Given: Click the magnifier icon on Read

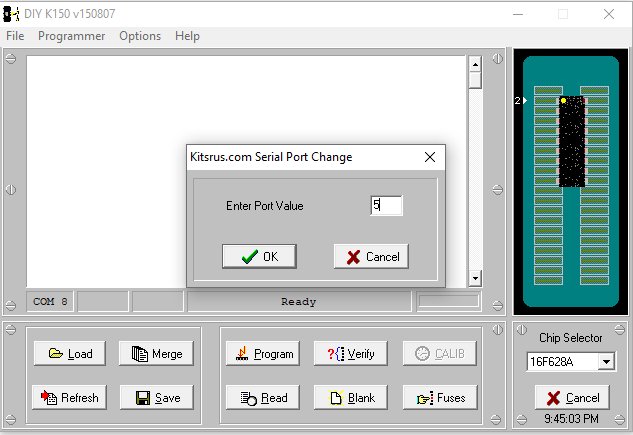Looking at the screenshot, I should tap(248, 398).
